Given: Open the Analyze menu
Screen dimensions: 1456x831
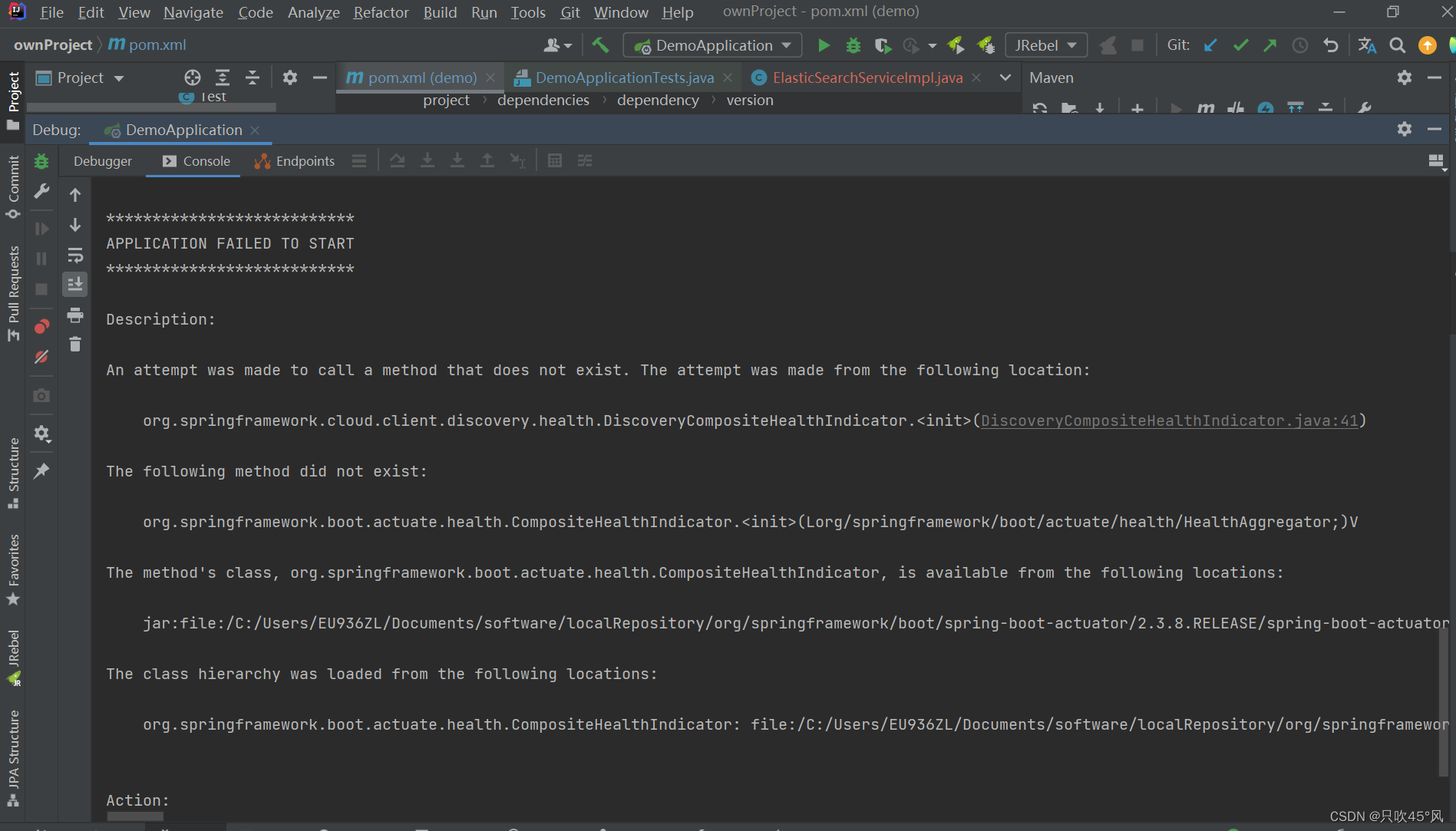Looking at the screenshot, I should [314, 12].
